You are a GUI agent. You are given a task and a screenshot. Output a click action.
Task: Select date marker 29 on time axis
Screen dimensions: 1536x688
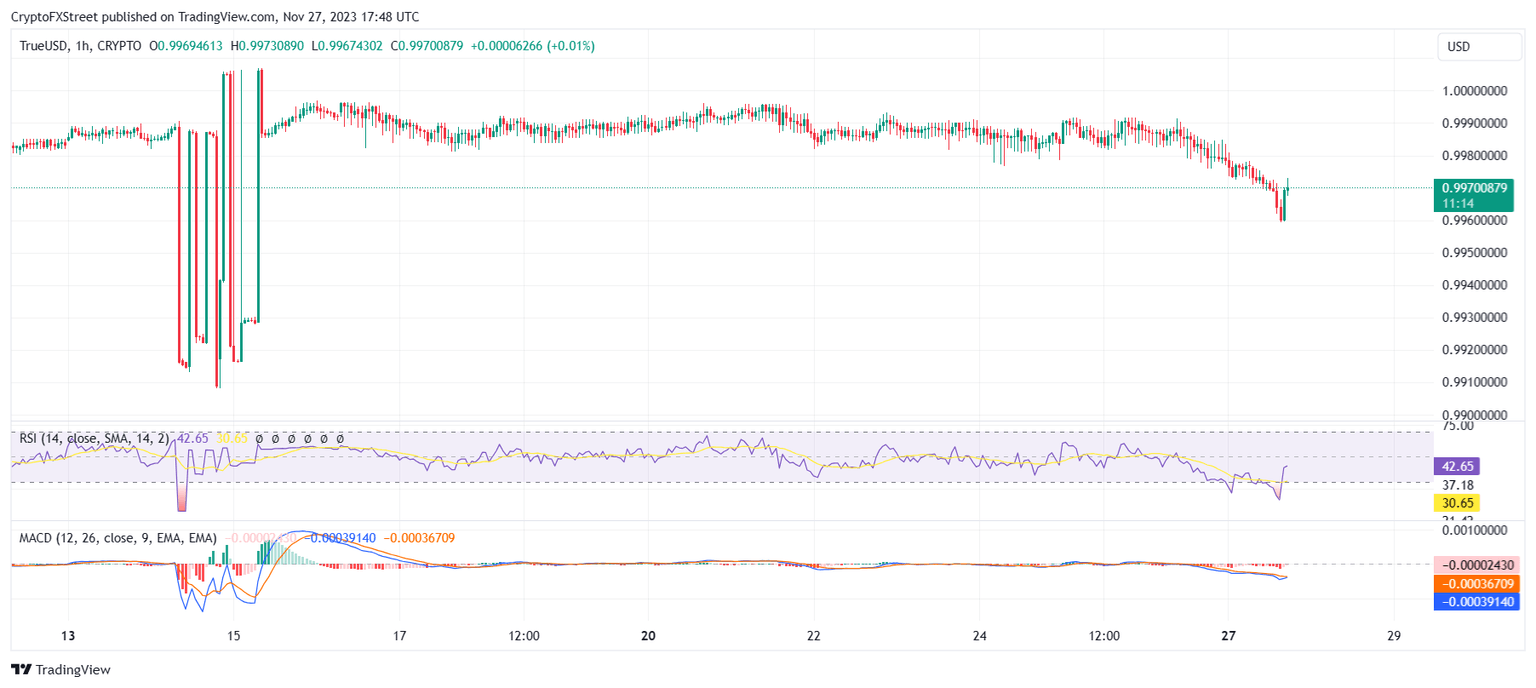[x=1395, y=636]
